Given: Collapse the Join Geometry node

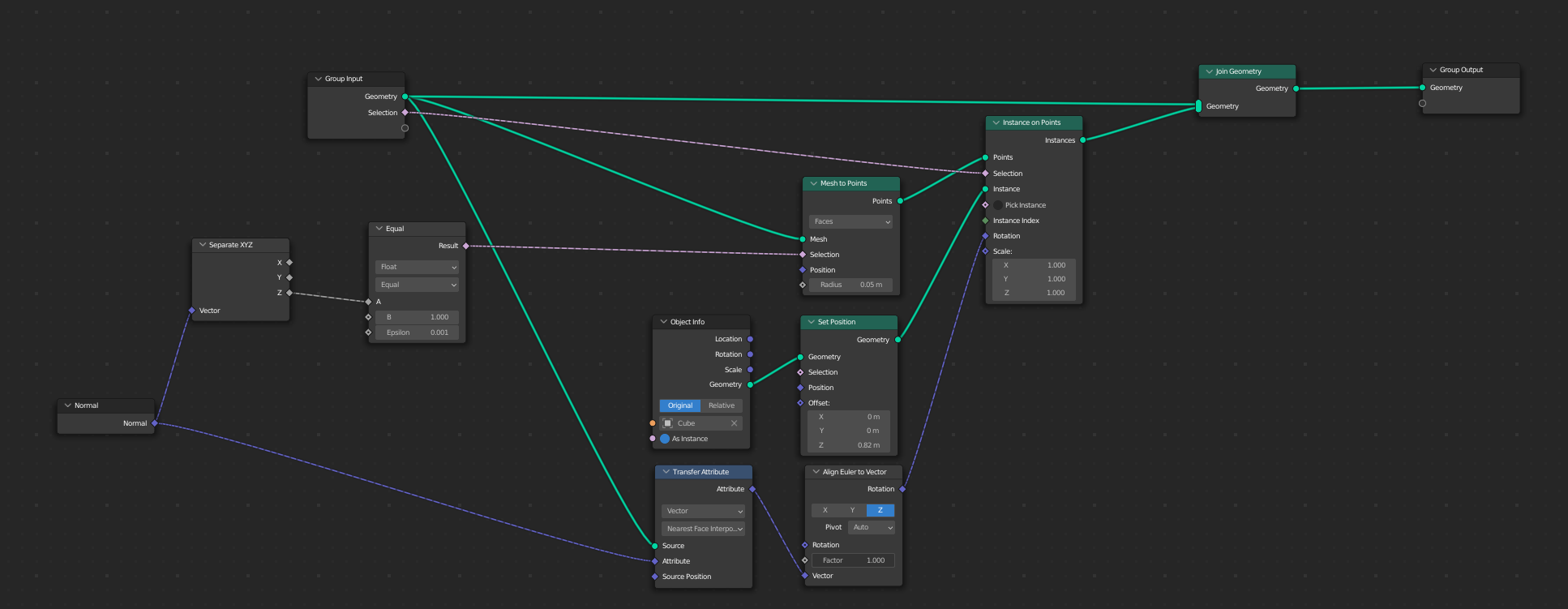Looking at the screenshot, I should [1209, 71].
